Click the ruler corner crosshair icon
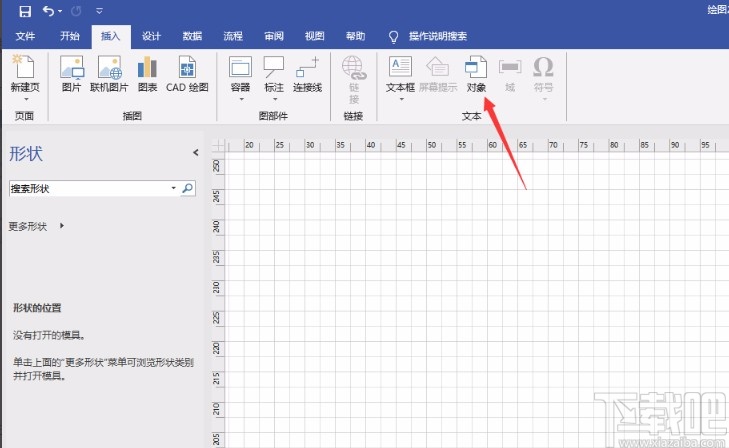 [219, 145]
